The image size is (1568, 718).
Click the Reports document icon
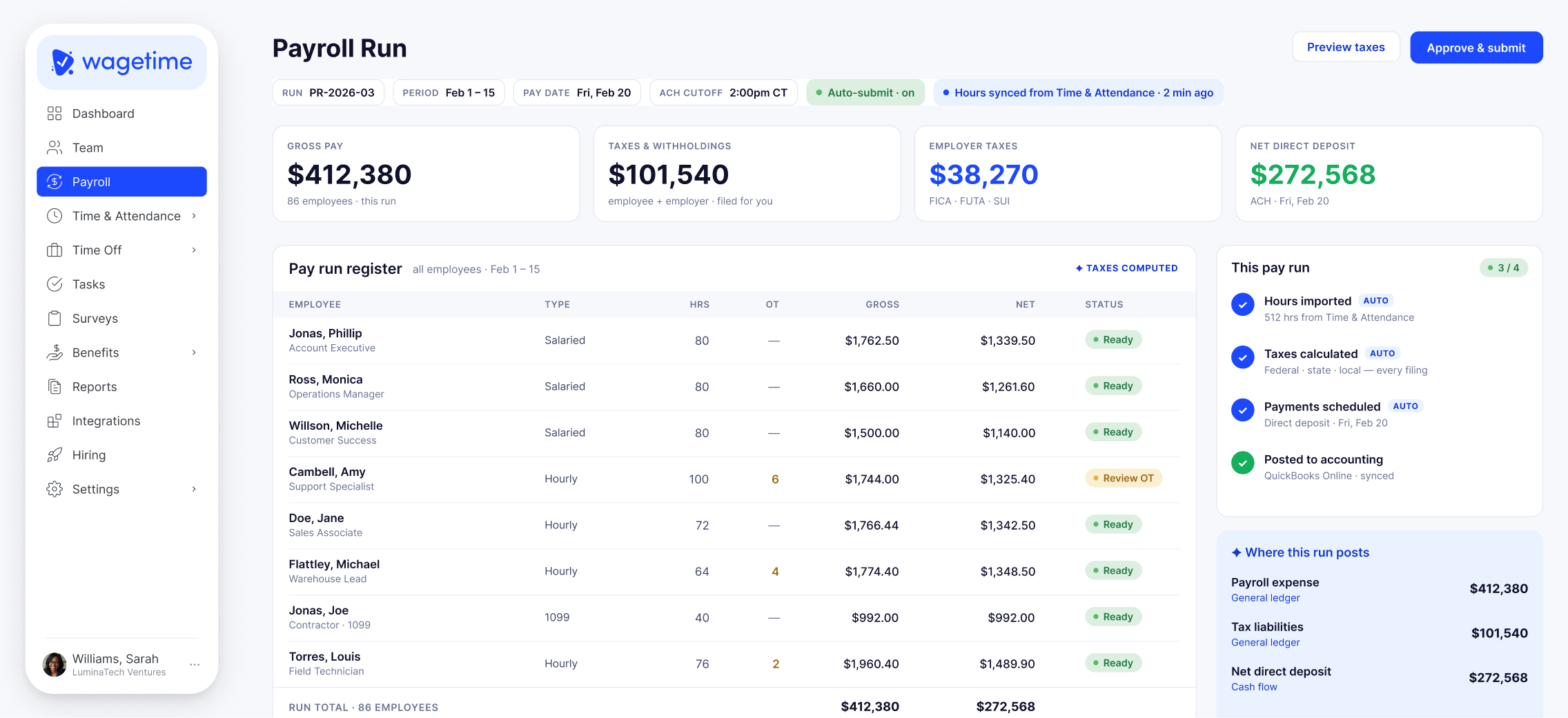pos(55,386)
